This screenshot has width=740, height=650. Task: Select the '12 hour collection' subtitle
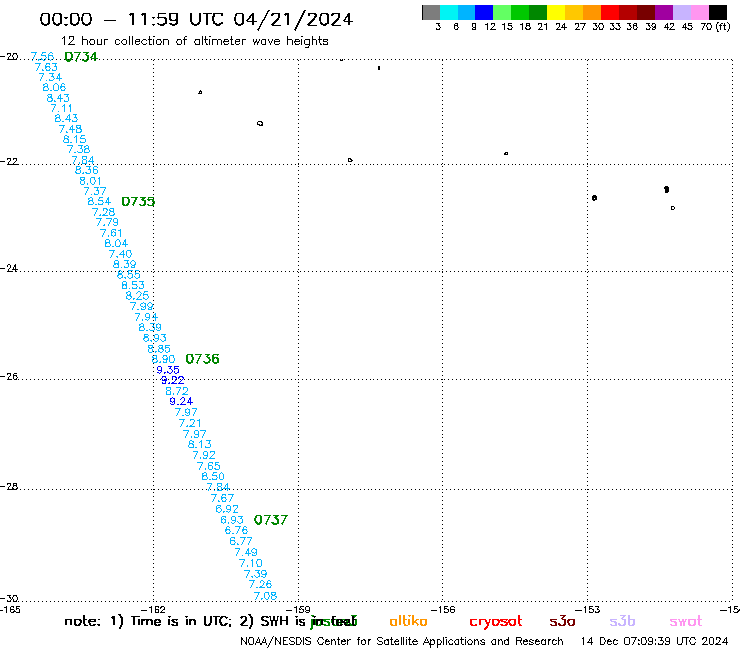[194, 41]
